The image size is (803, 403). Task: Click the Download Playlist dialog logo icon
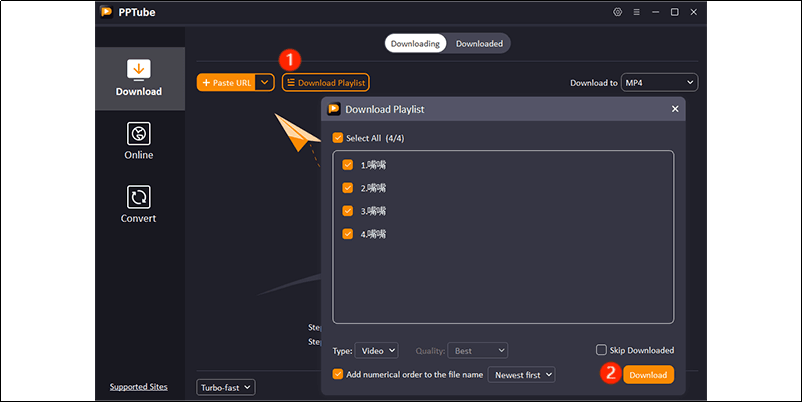click(x=334, y=109)
